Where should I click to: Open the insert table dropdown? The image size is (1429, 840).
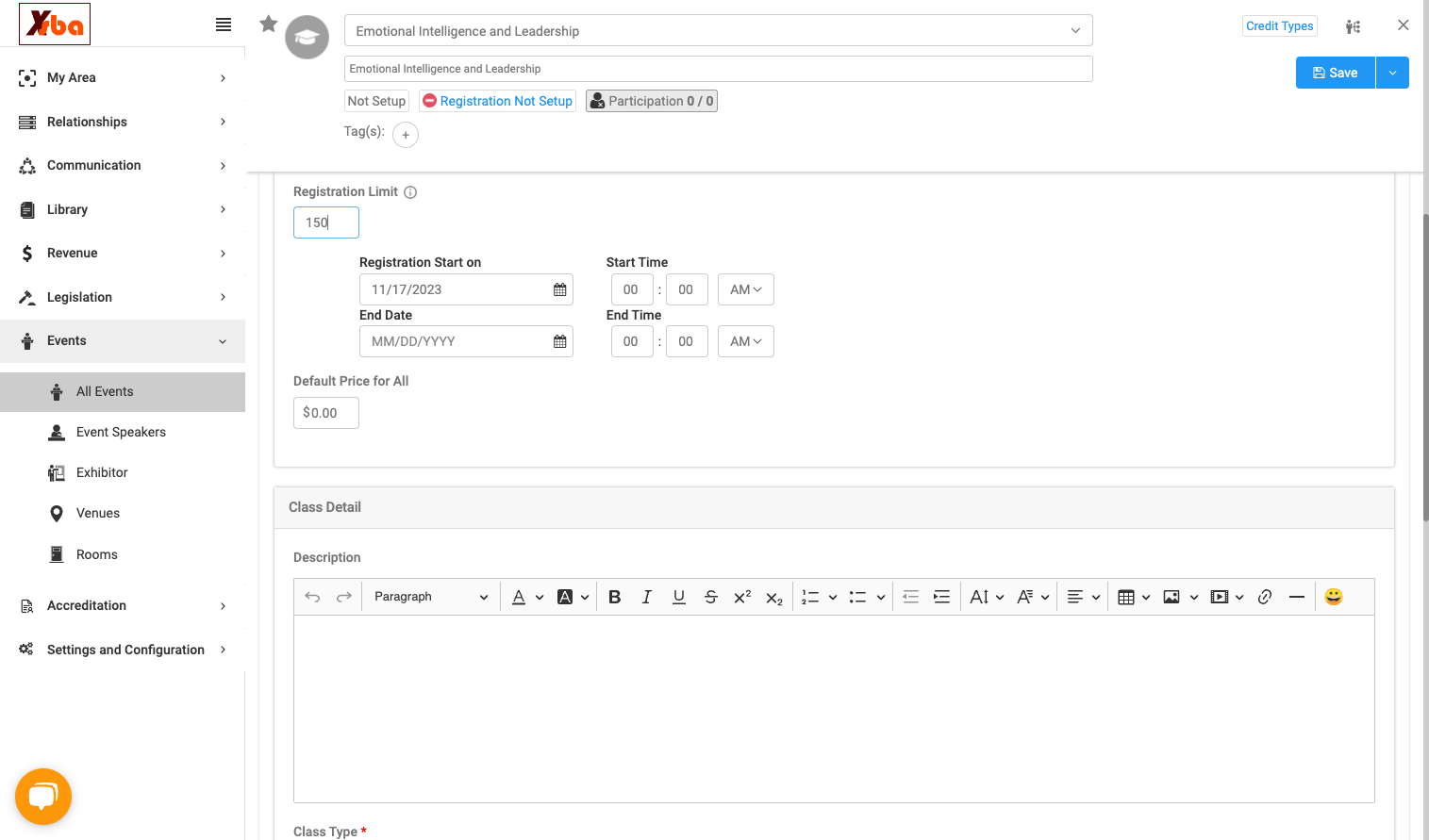click(1134, 597)
